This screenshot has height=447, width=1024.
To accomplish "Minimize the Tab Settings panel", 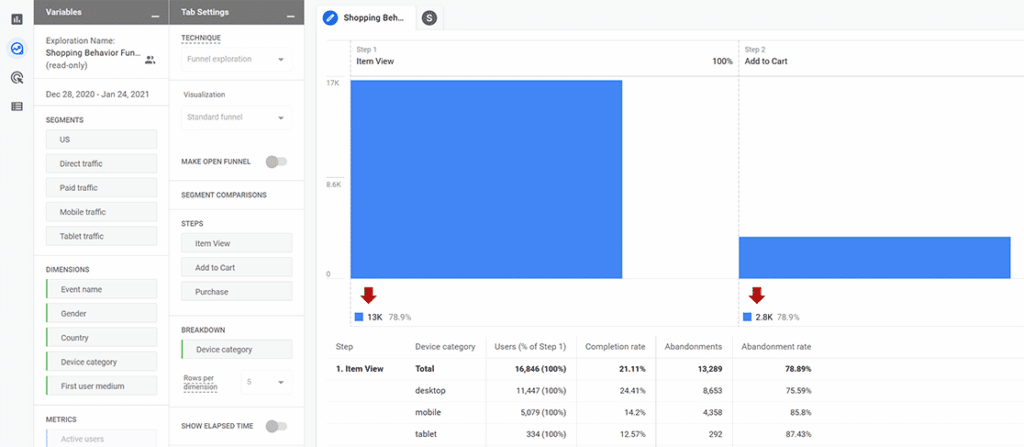I will [x=291, y=17].
